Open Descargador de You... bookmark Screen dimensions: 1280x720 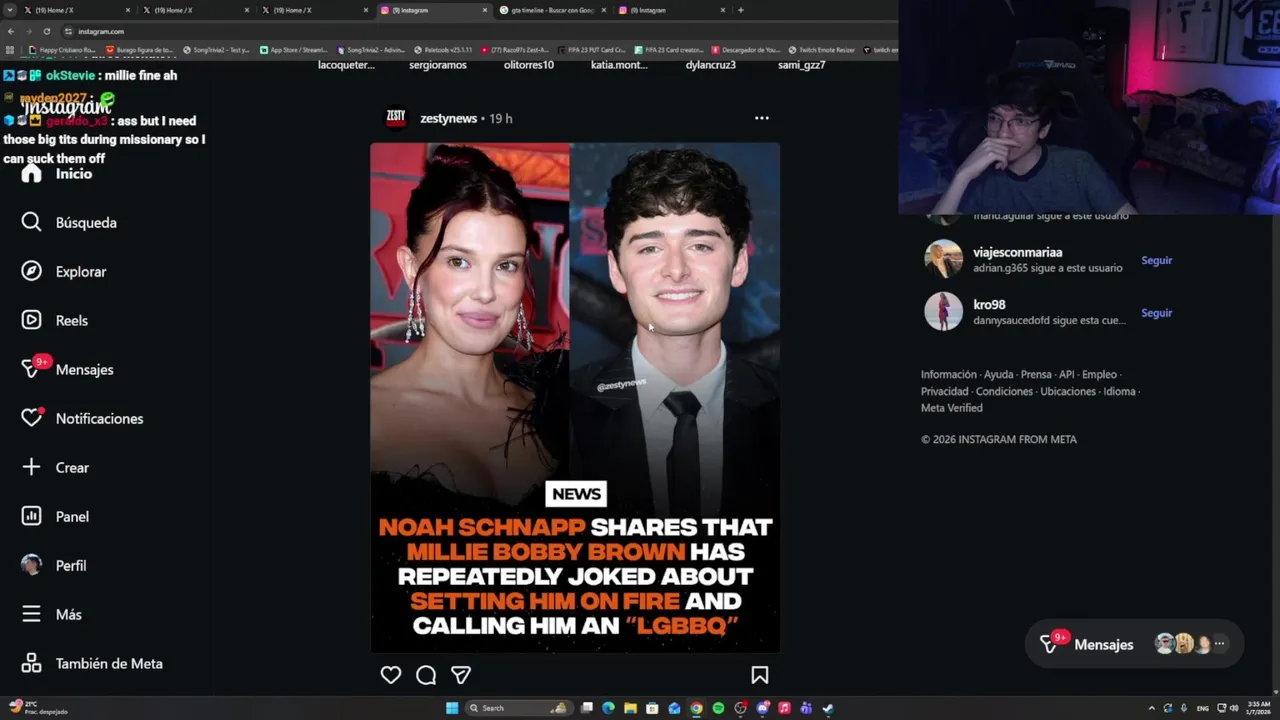[x=745, y=50]
